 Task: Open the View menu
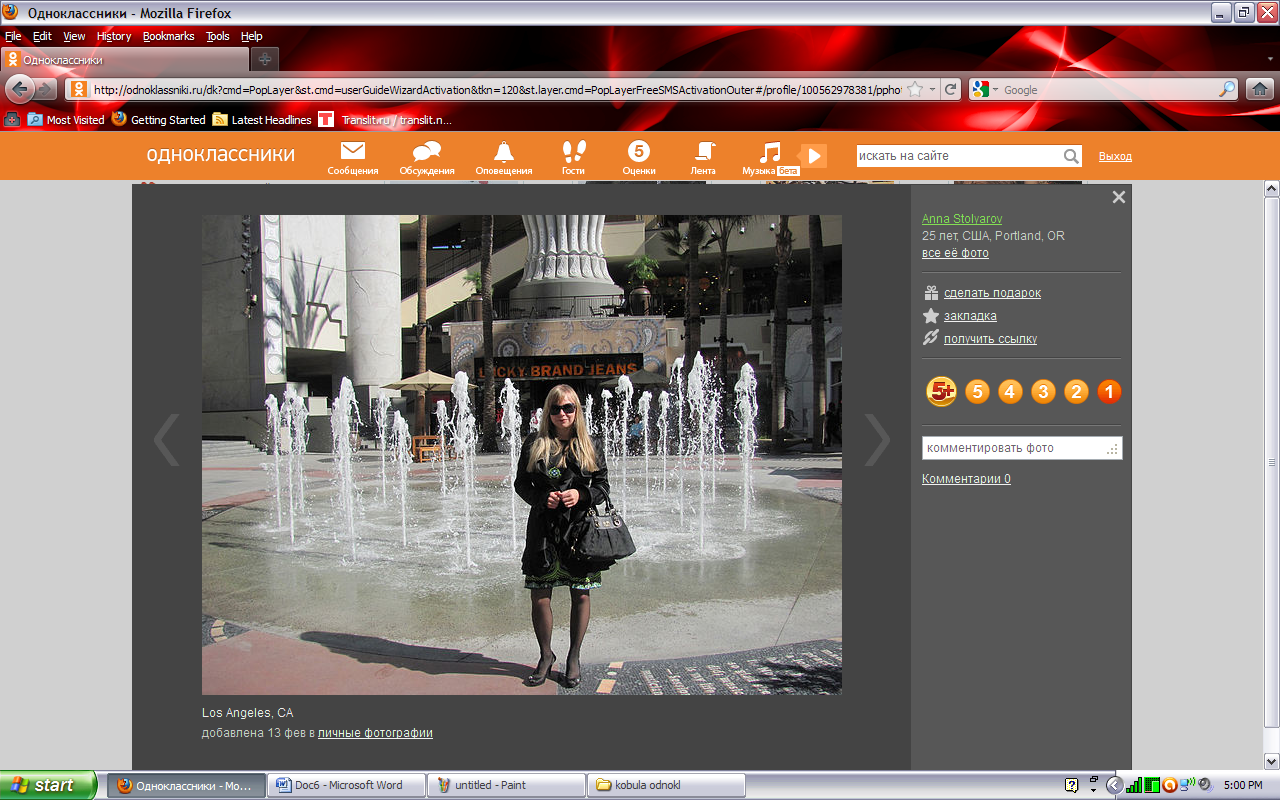[x=74, y=36]
